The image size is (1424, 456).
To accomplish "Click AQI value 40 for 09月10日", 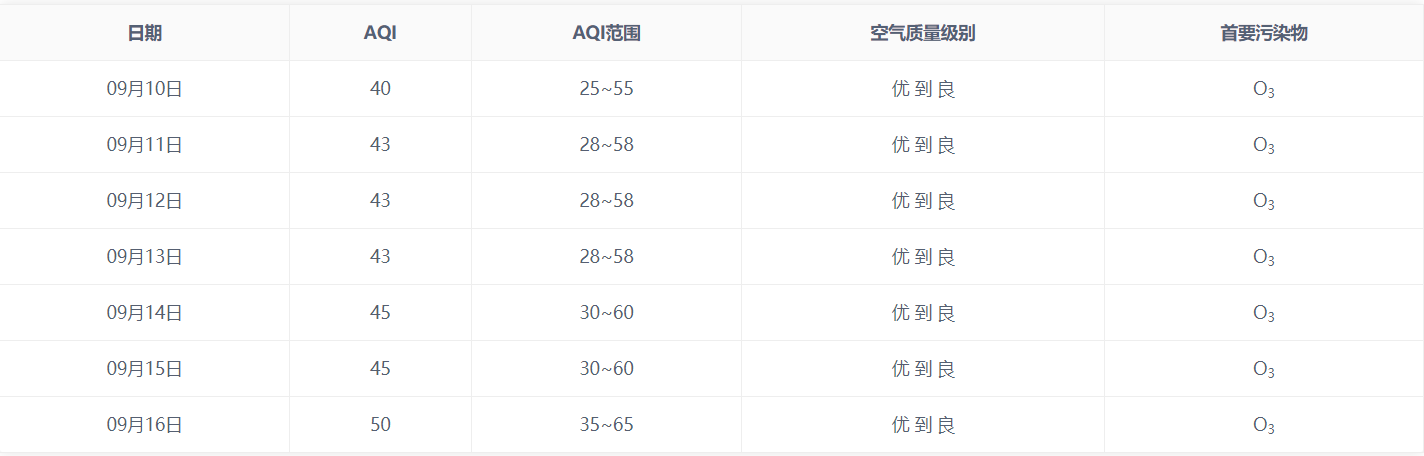I will (x=380, y=89).
